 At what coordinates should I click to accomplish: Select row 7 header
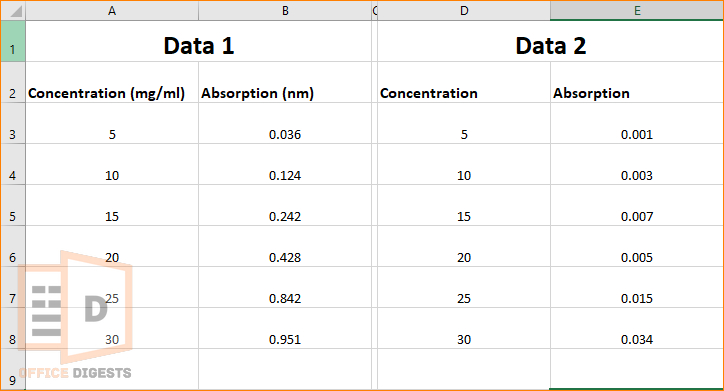coord(13,287)
